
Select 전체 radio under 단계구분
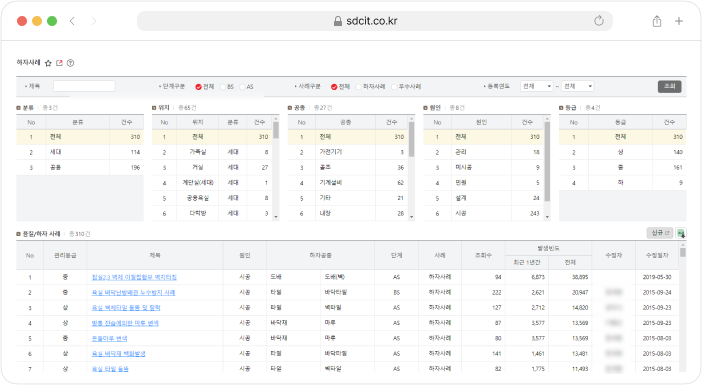pyautogui.click(x=198, y=87)
